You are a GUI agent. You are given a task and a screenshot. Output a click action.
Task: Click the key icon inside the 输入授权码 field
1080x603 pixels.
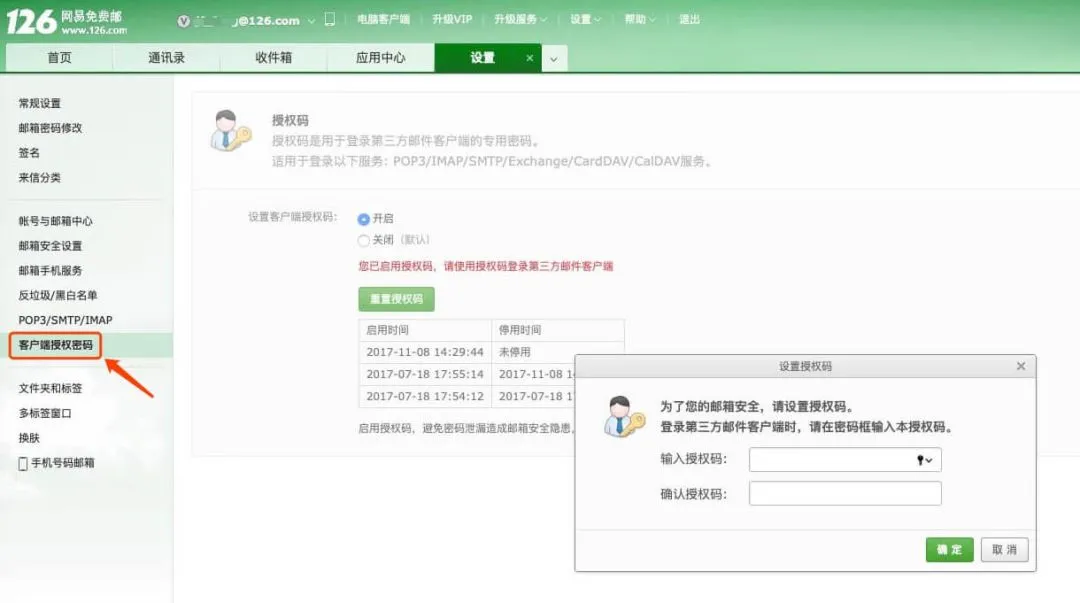tap(922, 460)
